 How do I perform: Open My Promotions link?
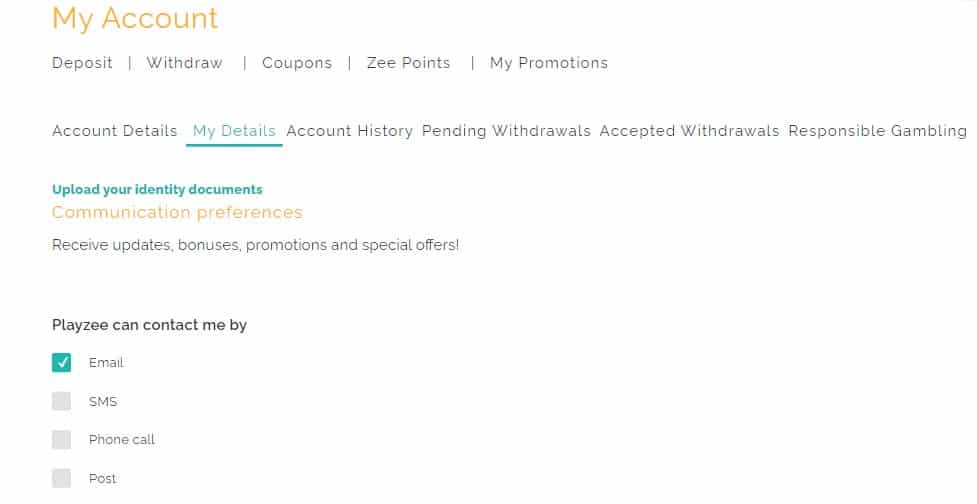(x=549, y=63)
